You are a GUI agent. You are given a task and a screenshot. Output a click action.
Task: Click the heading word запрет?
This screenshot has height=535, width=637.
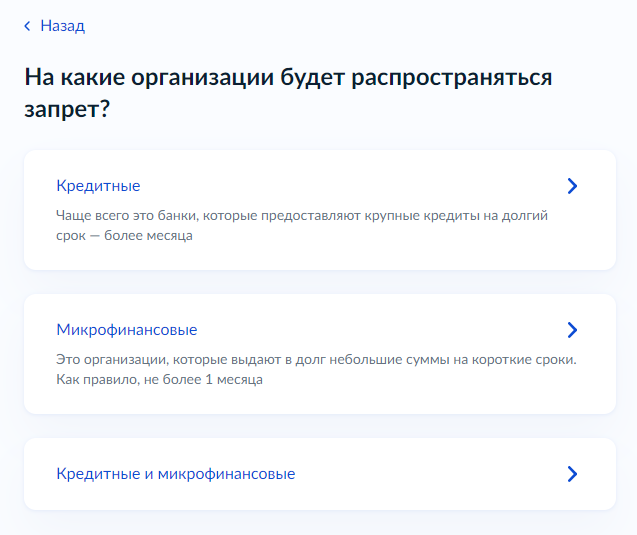point(66,109)
